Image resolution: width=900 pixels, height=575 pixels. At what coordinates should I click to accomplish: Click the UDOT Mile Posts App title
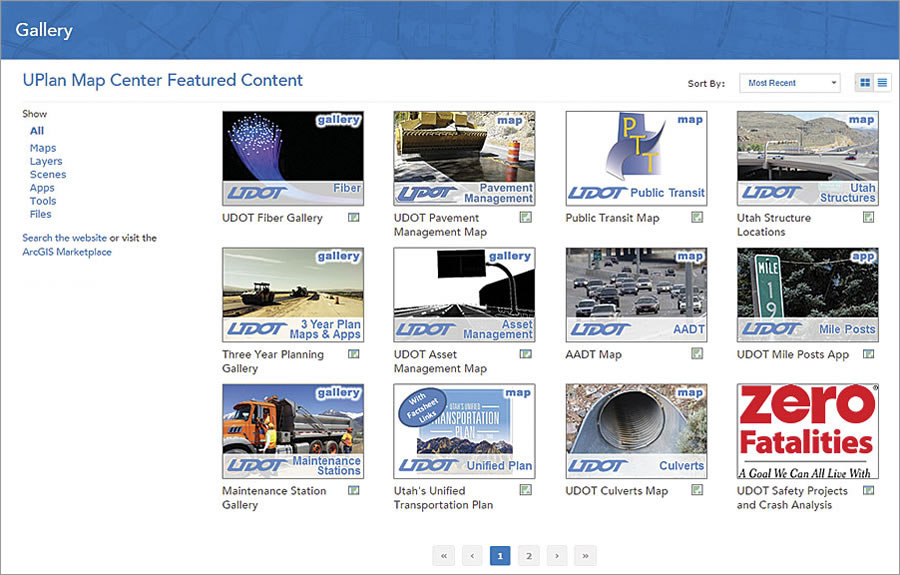click(793, 355)
